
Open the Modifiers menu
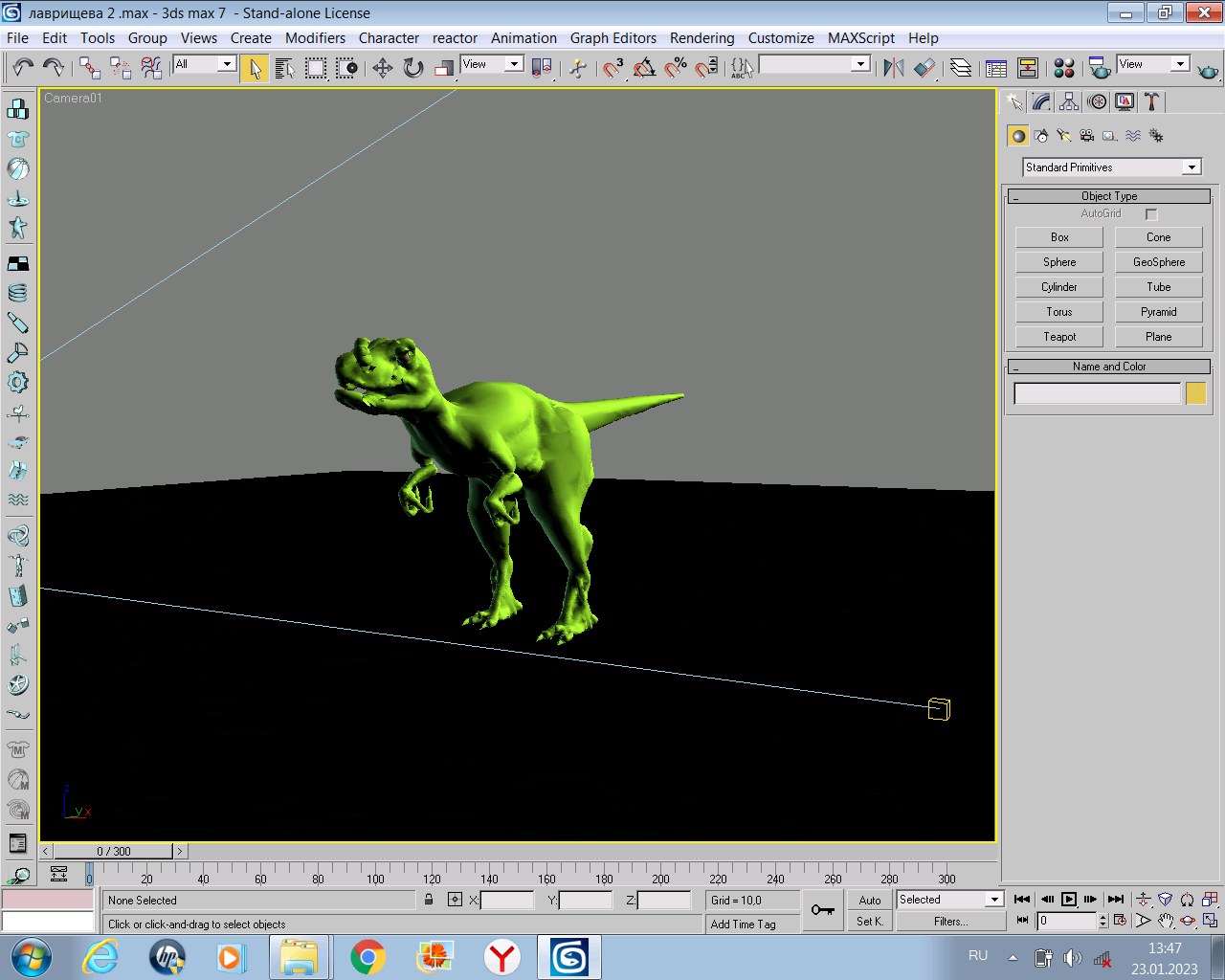[x=315, y=38]
